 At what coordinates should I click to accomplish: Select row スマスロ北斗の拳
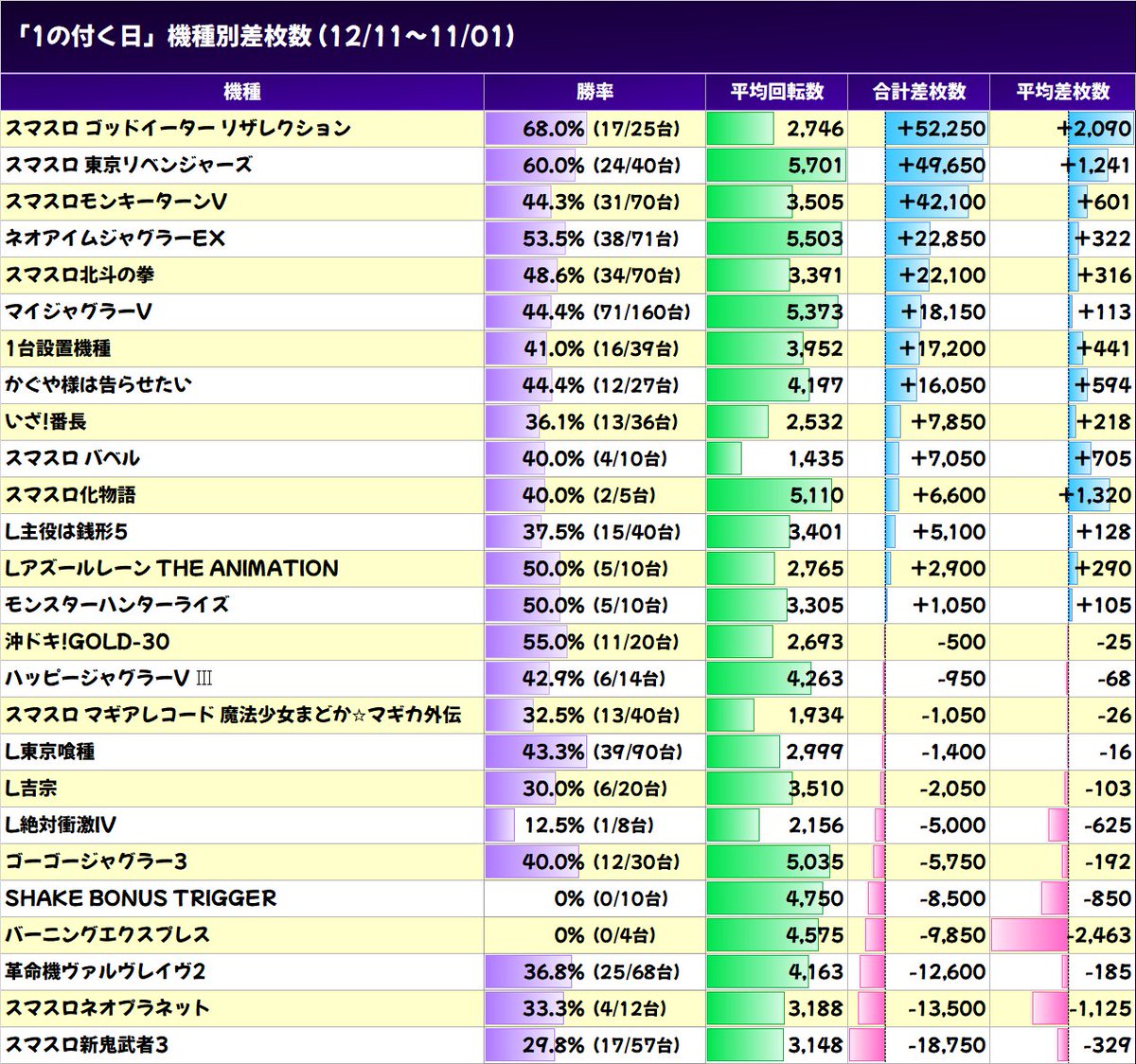568,275
